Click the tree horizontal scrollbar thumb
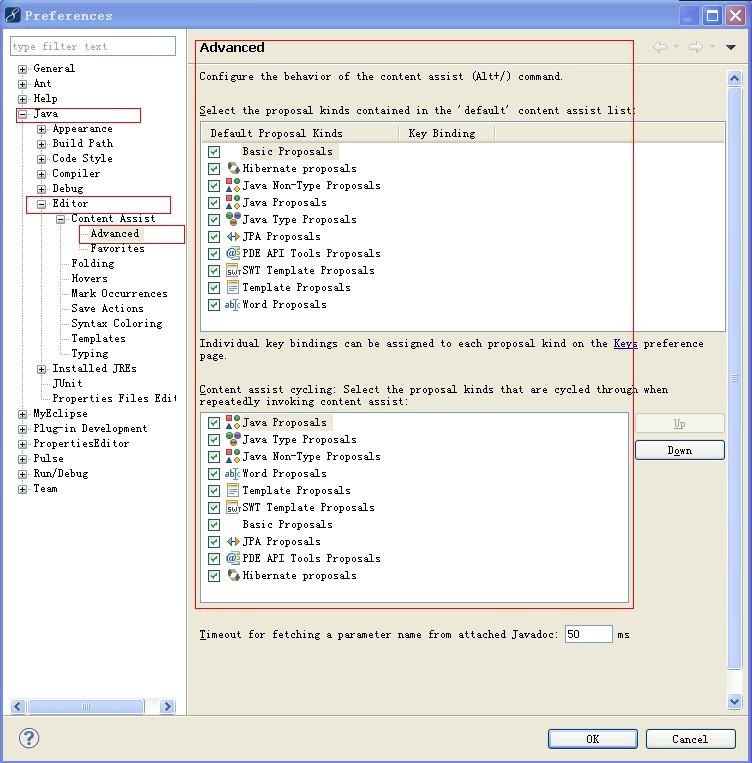 click(86, 706)
